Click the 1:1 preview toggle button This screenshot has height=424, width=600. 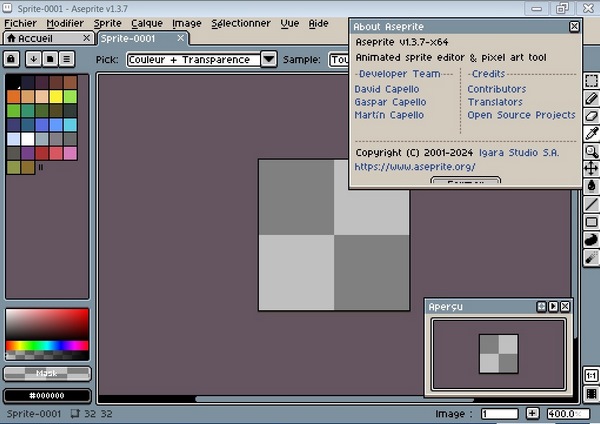591,375
